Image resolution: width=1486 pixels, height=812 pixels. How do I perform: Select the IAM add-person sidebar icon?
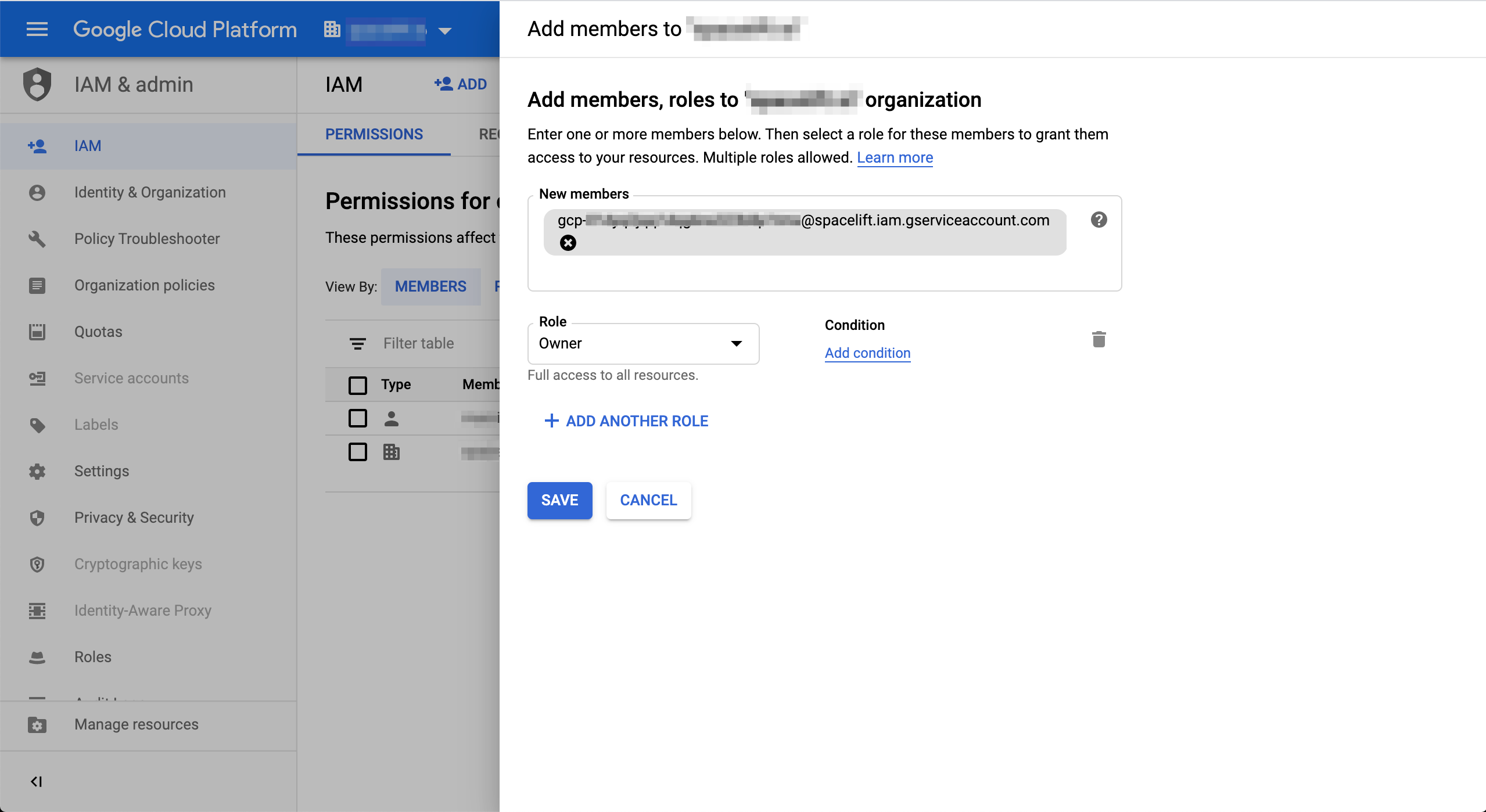(x=37, y=146)
